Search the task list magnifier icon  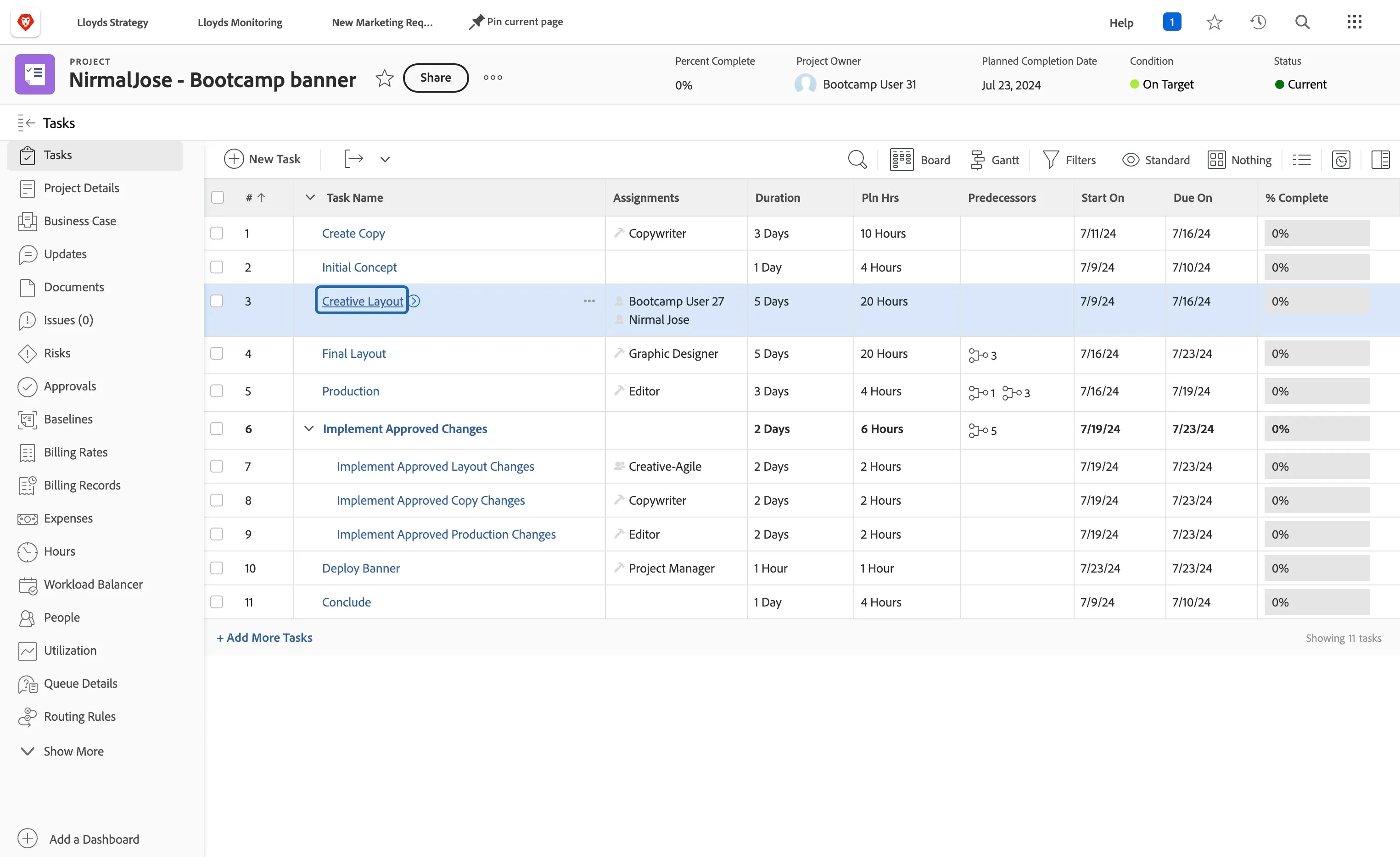(x=857, y=160)
